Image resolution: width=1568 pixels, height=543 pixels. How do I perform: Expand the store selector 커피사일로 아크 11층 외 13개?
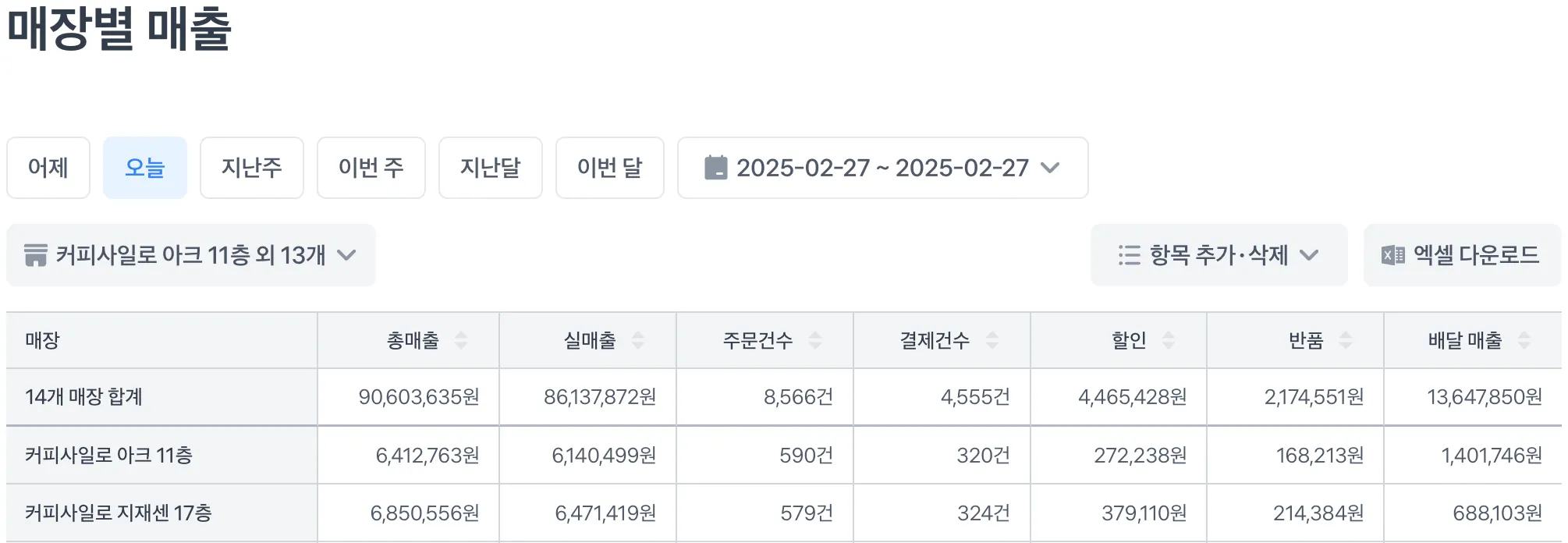[191, 255]
